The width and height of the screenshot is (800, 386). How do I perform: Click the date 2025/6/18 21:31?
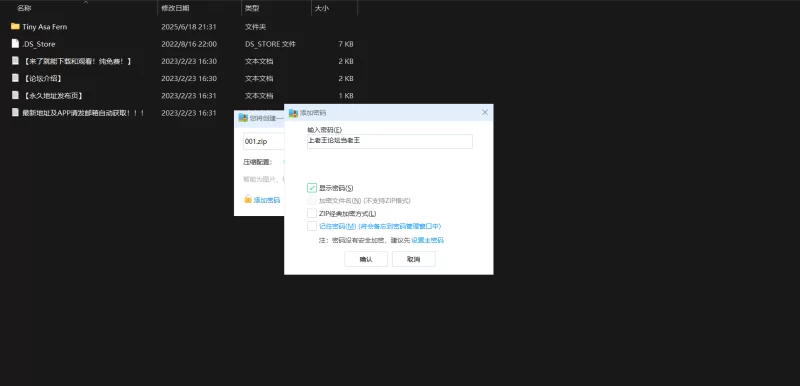[189, 27]
